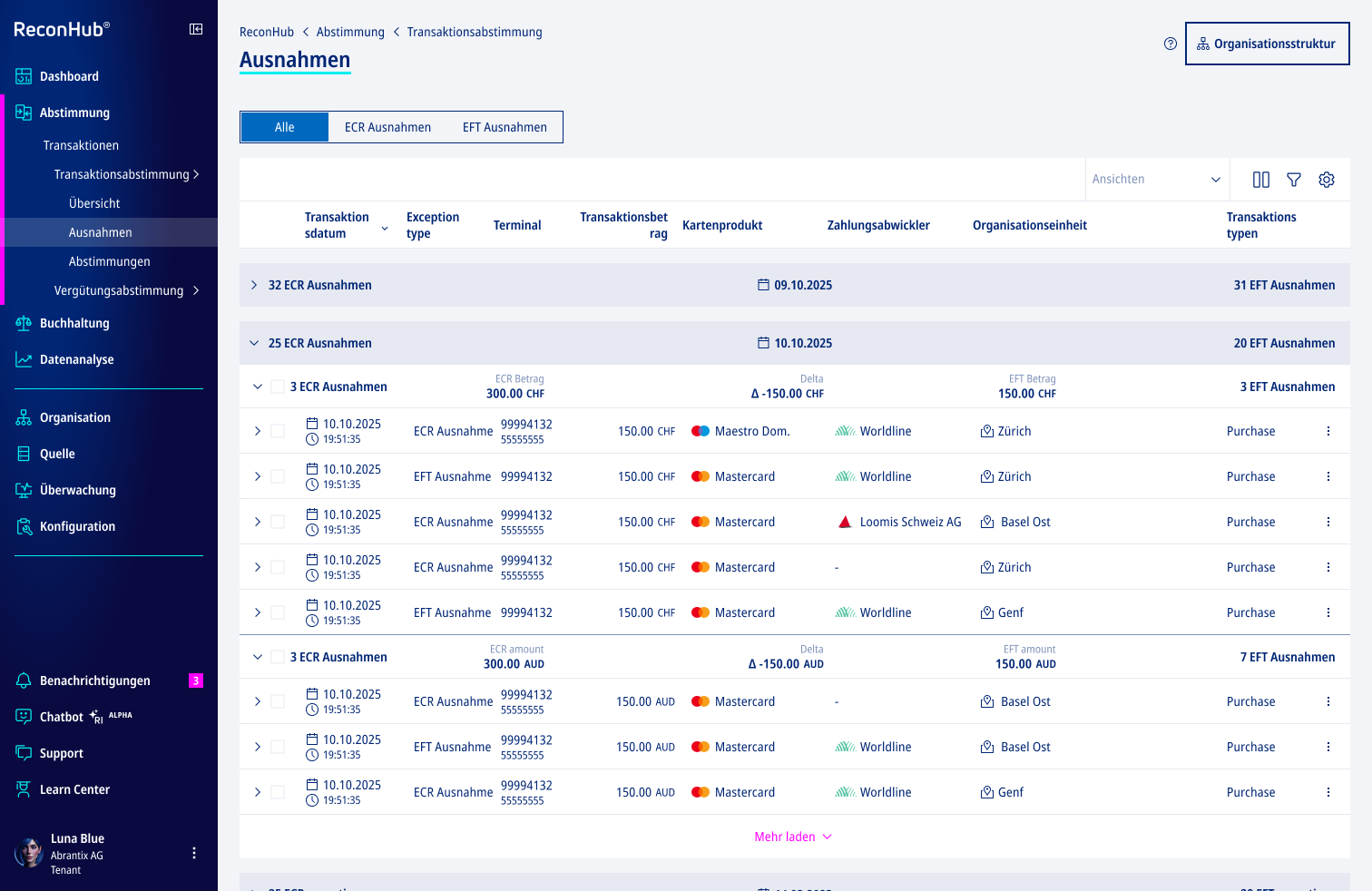Open row actions menu for Maestro Dom. transaction

click(x=1328, y=431)
